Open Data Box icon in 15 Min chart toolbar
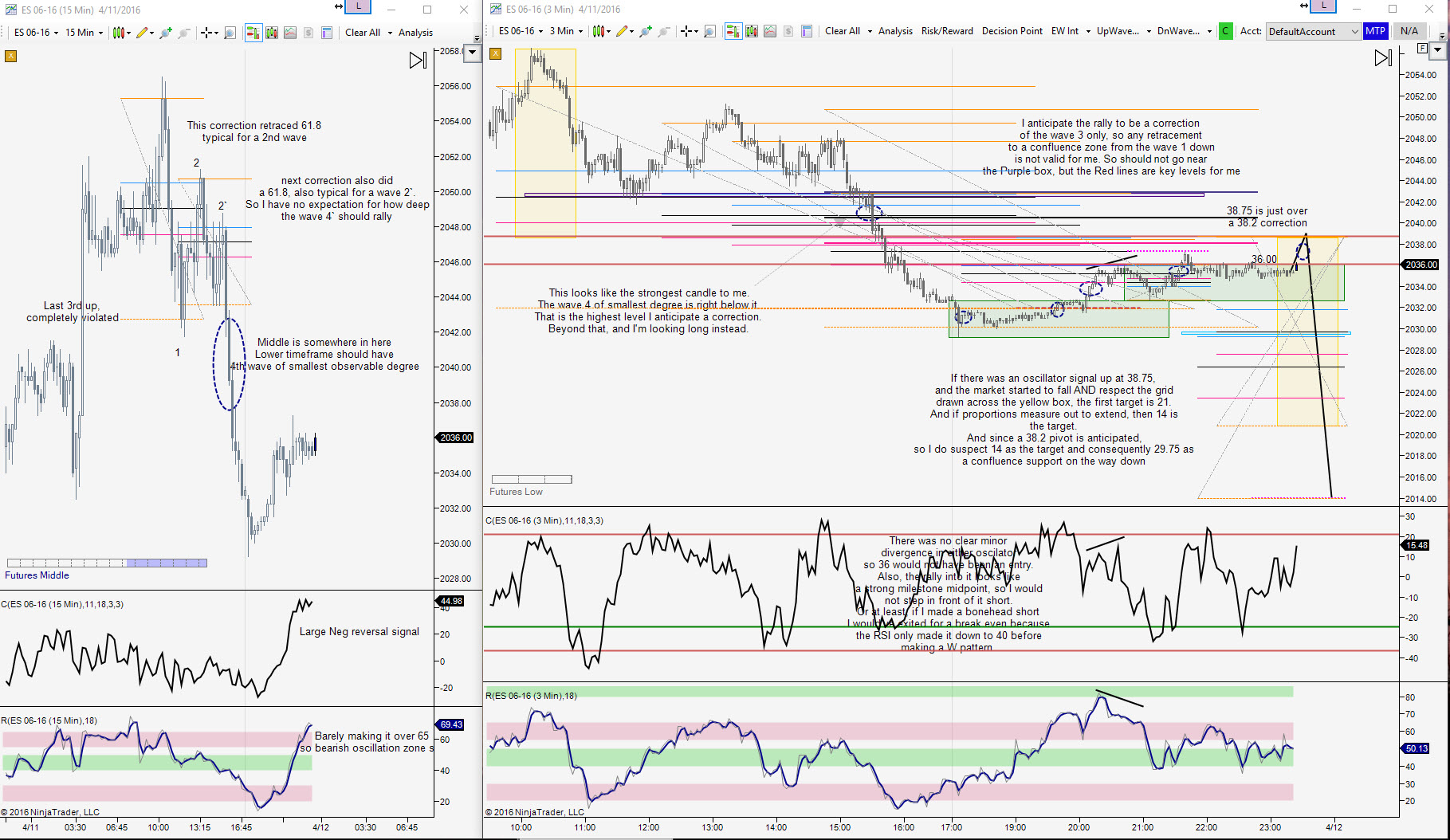The height and width of the screenshot is (840, 1450). coord(230,33)
